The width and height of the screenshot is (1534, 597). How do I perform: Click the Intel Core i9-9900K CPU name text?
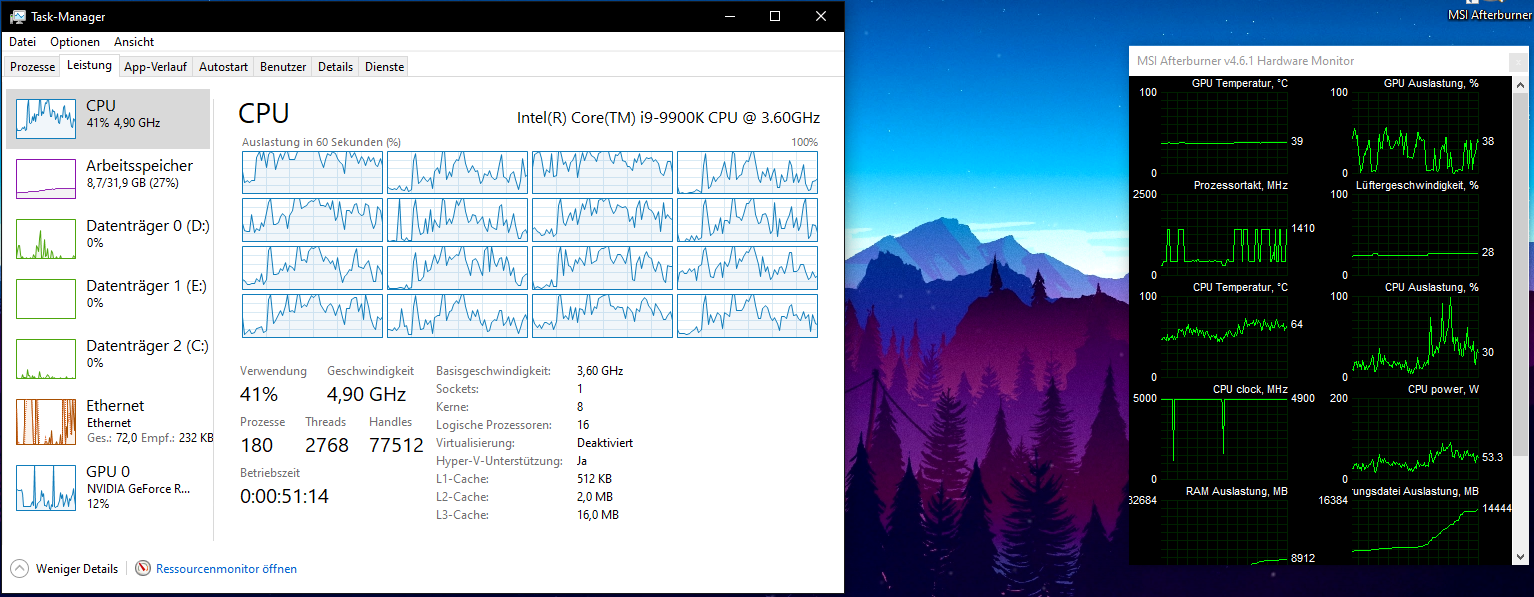click(668, 118)
